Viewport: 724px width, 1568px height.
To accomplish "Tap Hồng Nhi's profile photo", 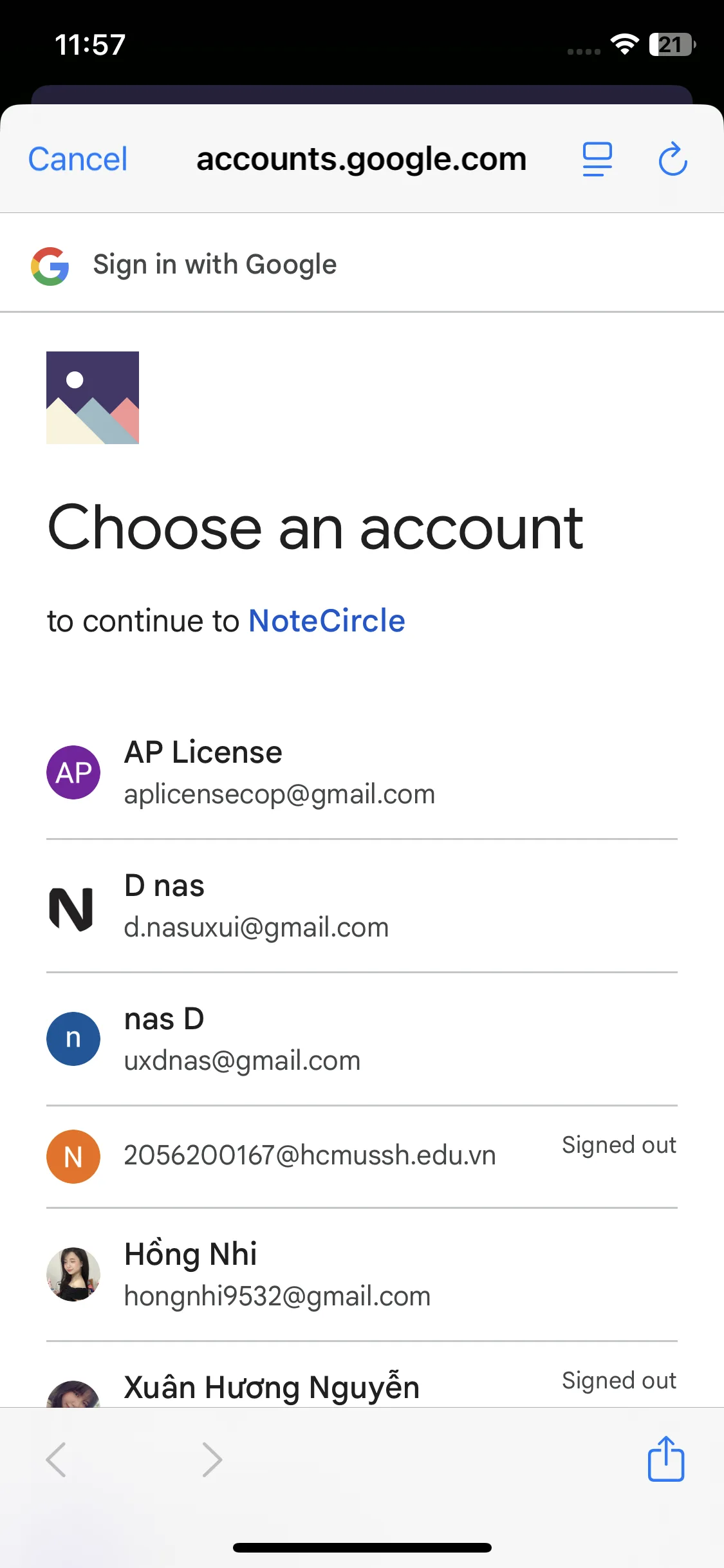I will tap(73, 1274).
